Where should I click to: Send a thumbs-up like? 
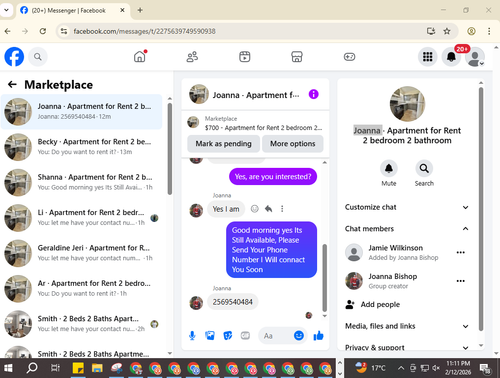(318, 336)
